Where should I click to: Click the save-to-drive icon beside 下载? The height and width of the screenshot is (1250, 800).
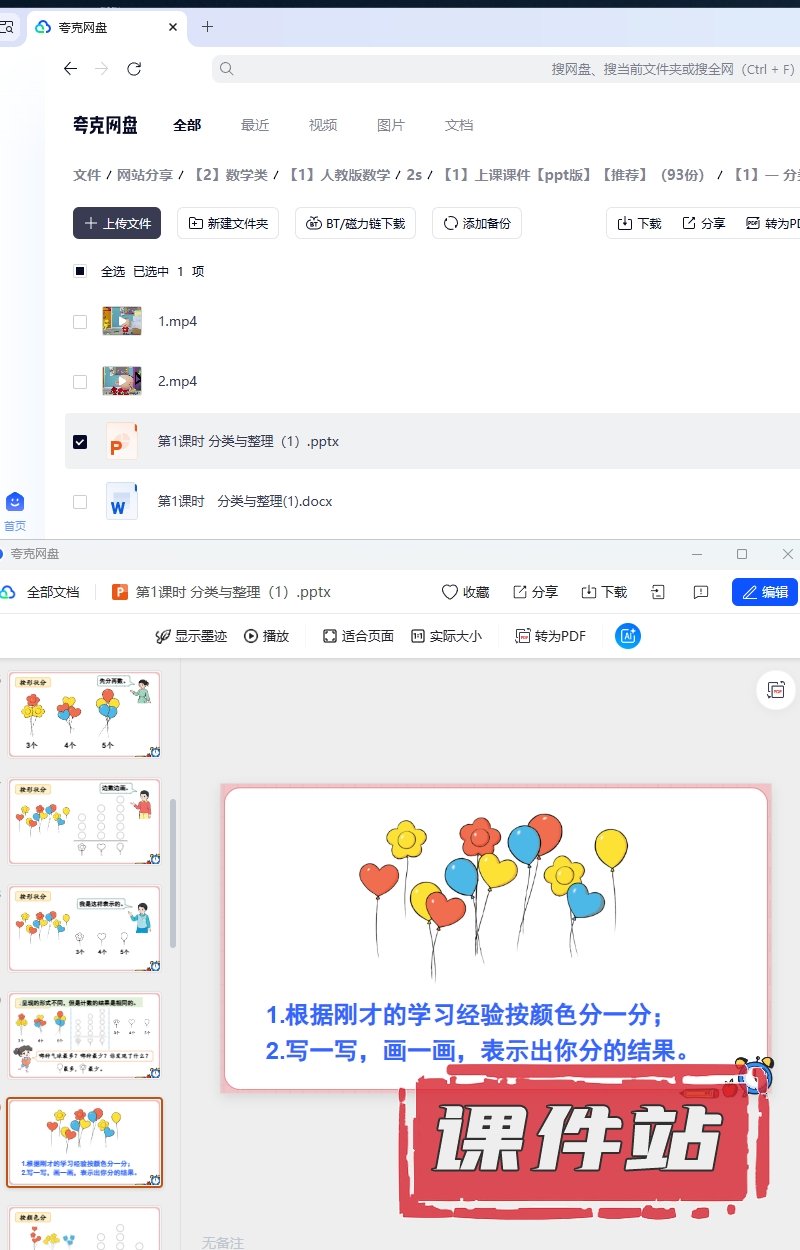(658, 592)
